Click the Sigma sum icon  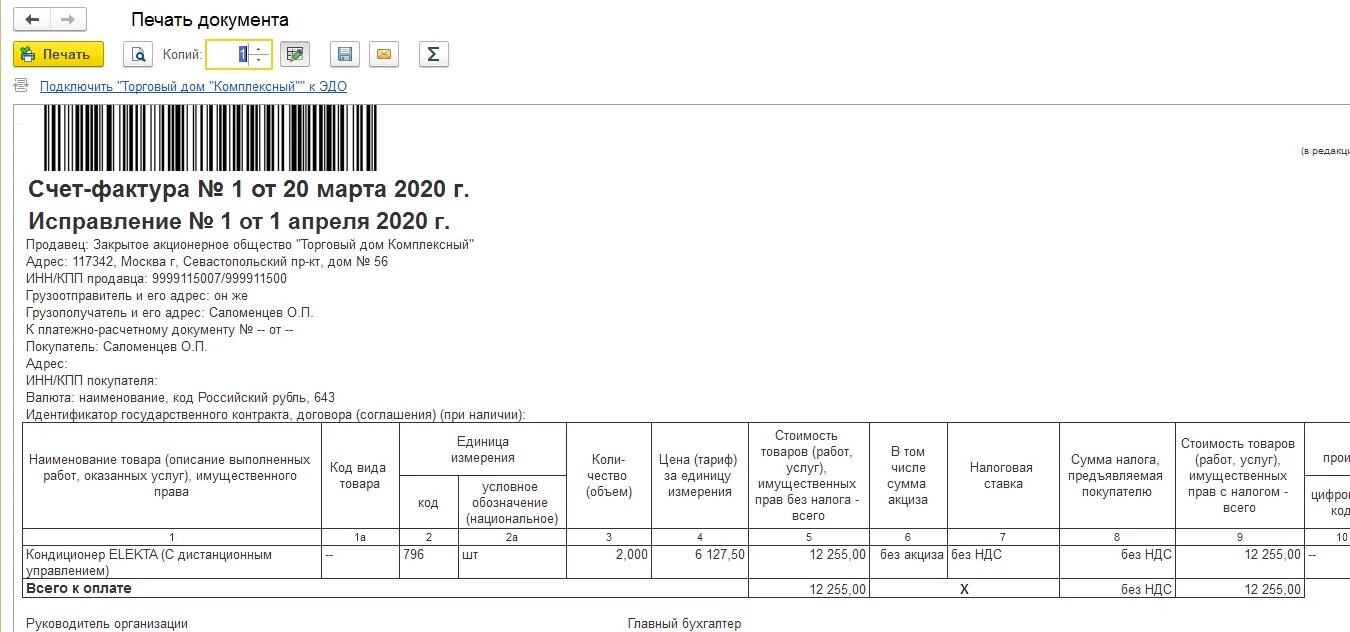click(x=432, y=54)
